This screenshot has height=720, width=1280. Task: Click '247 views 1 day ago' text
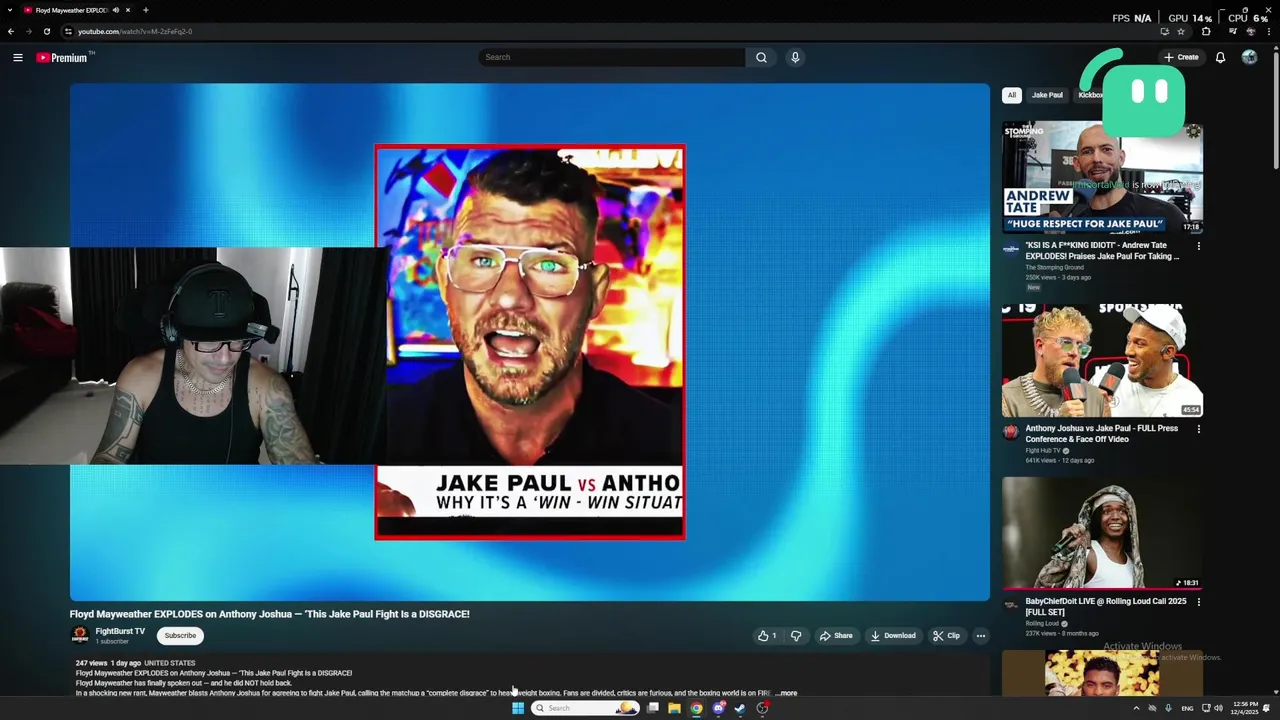tap(108, 663)
